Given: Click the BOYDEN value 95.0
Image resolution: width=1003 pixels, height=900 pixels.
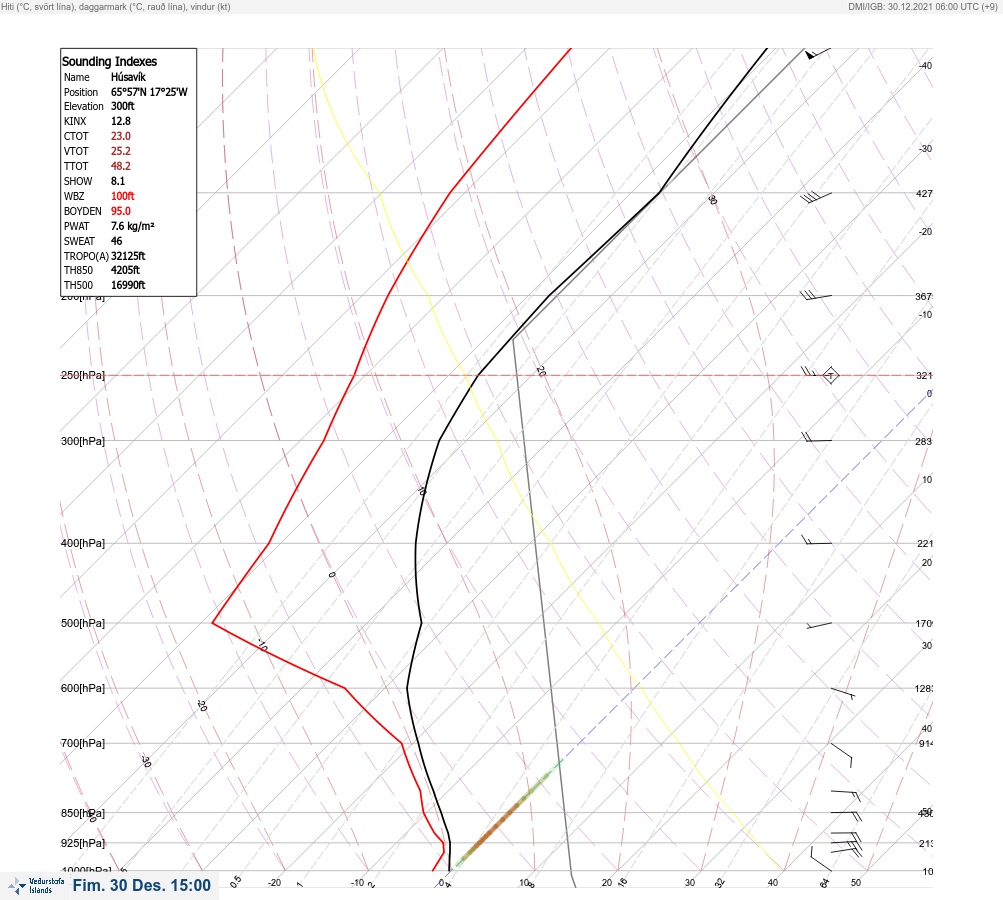Looking at the screenshot, I should 120,211.
